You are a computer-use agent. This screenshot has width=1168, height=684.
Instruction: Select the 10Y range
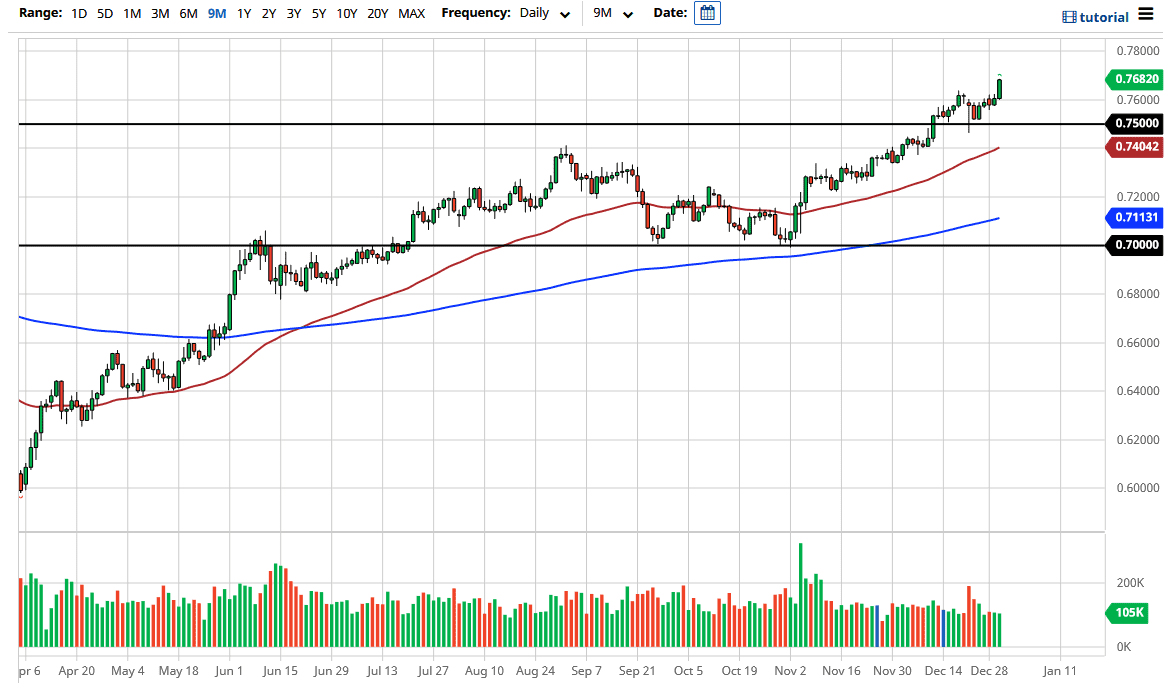pos(346,14)
